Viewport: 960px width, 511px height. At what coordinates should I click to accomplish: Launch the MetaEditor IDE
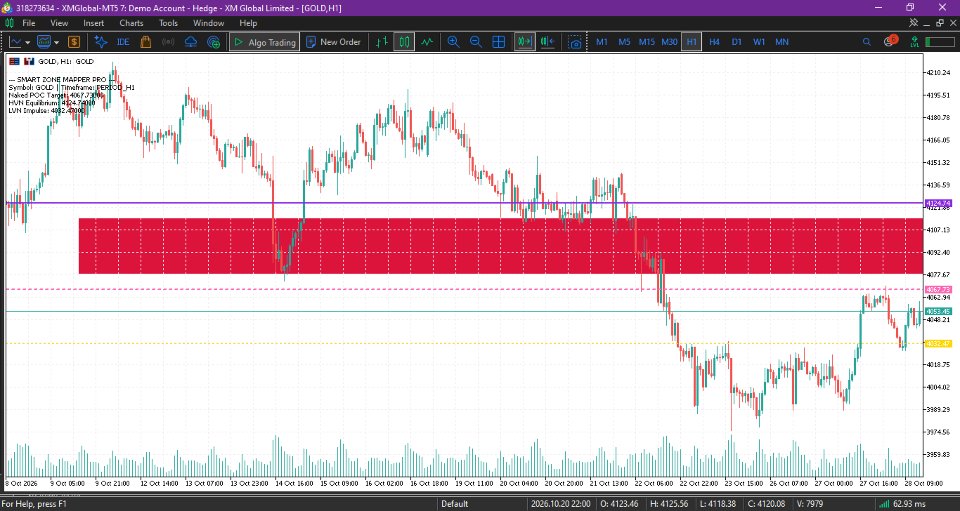coord(123,42)
